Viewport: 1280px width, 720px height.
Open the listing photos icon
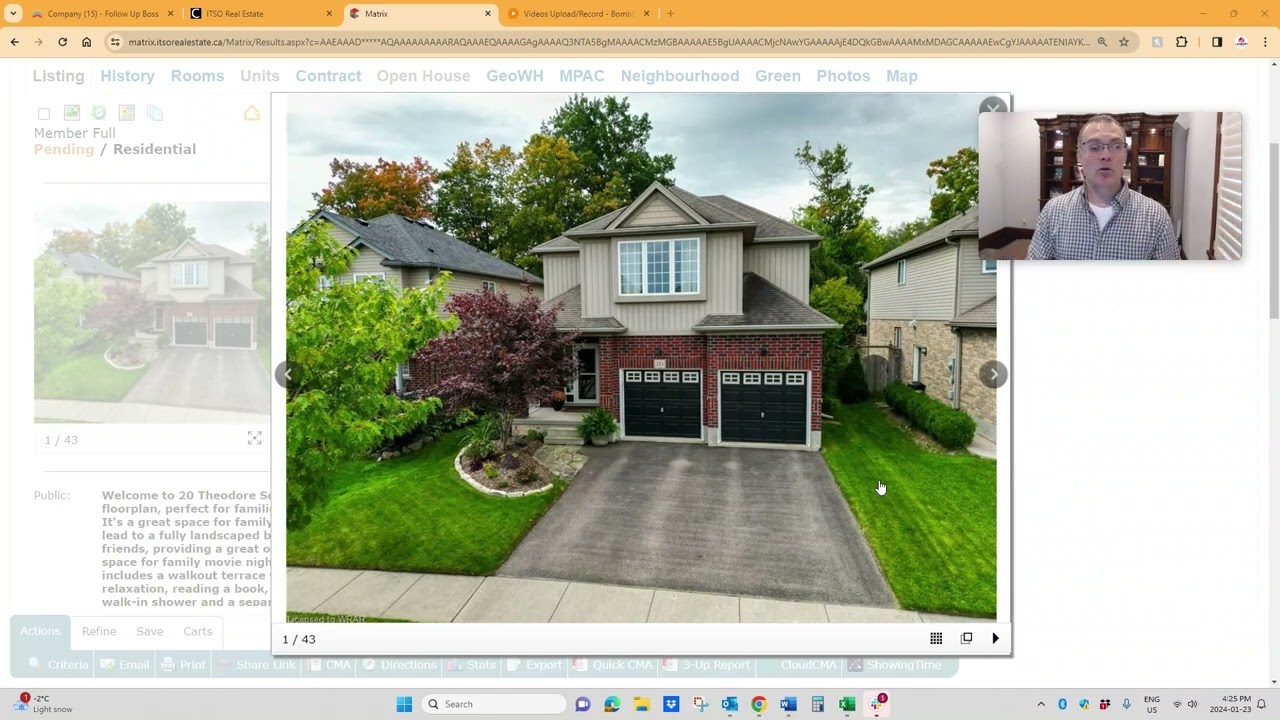(72, 113)
